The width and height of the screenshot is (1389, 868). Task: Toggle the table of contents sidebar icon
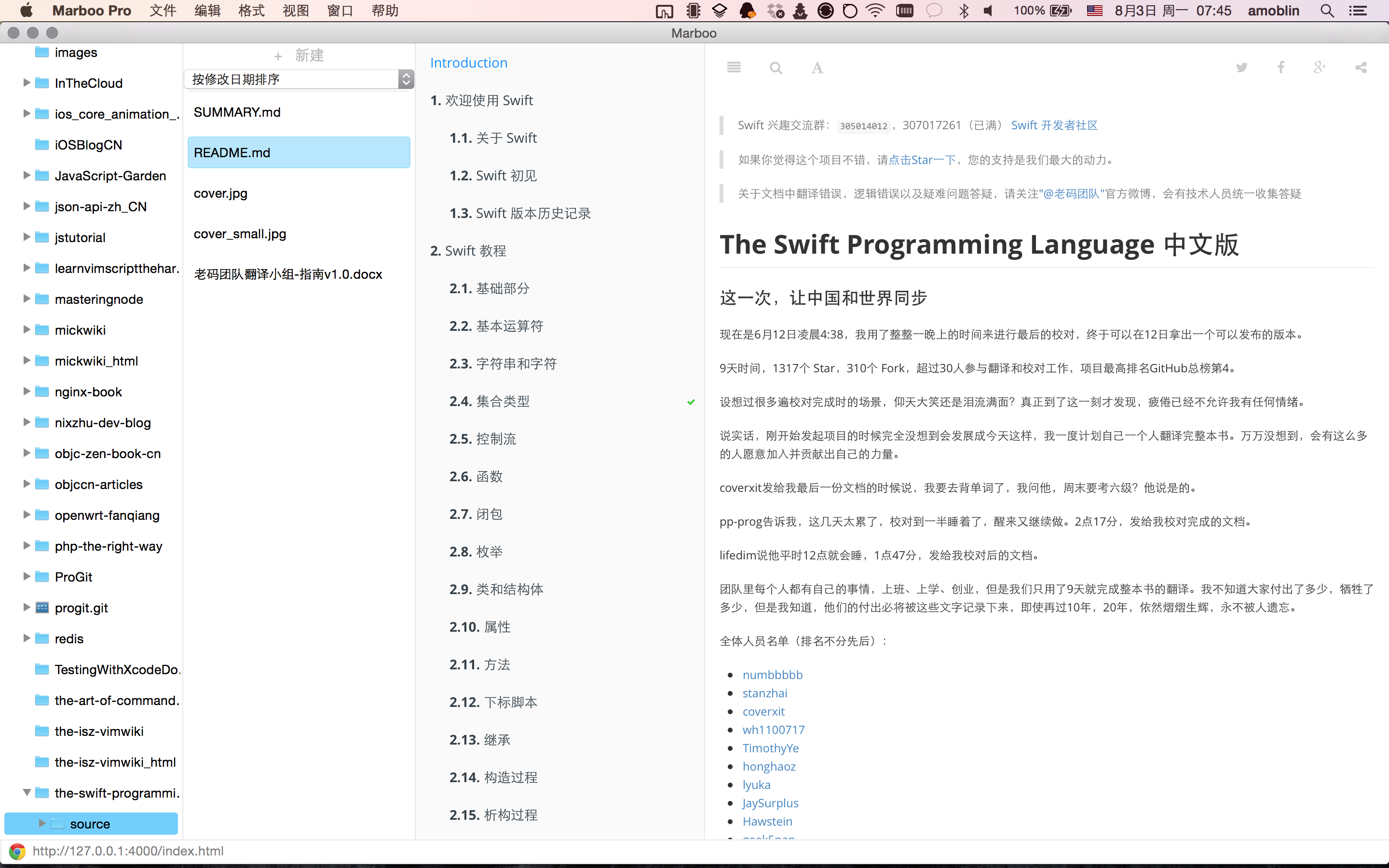click(x=734, y=68)
